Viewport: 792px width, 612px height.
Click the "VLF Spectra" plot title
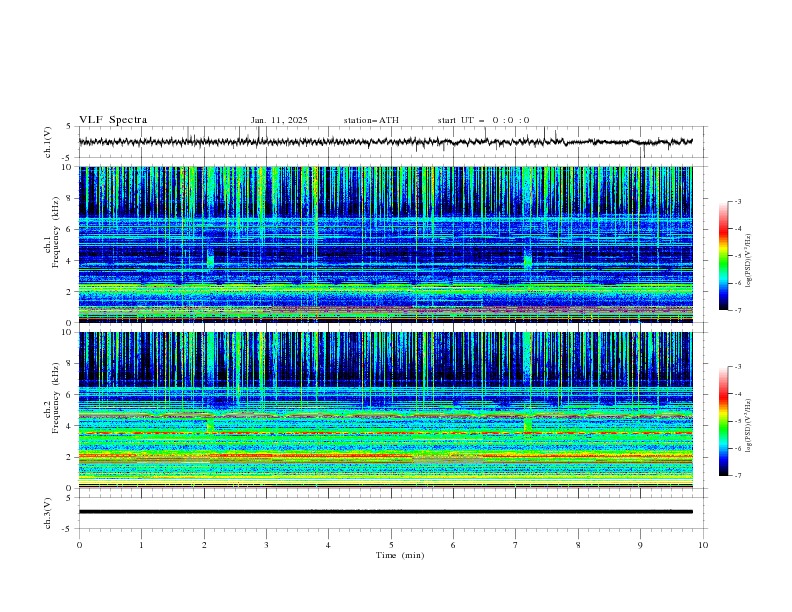[x=113, y=120]
